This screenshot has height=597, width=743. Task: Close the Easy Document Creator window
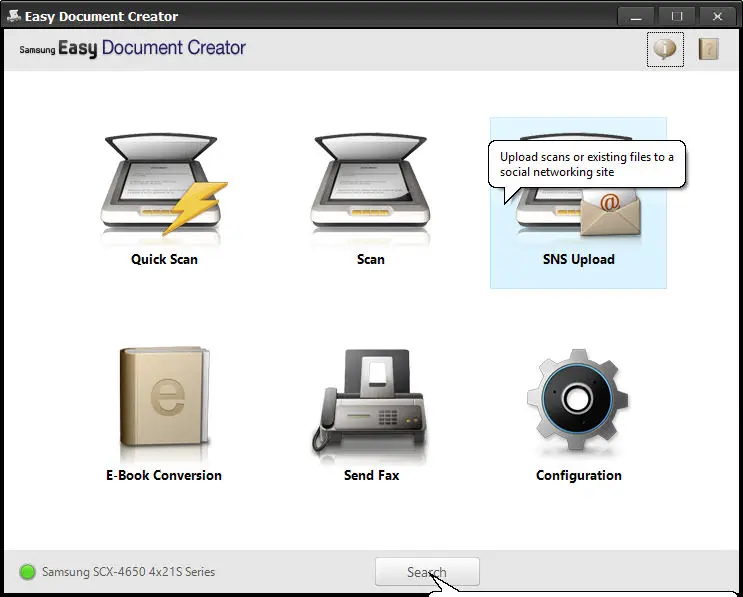tap(717, 17)
